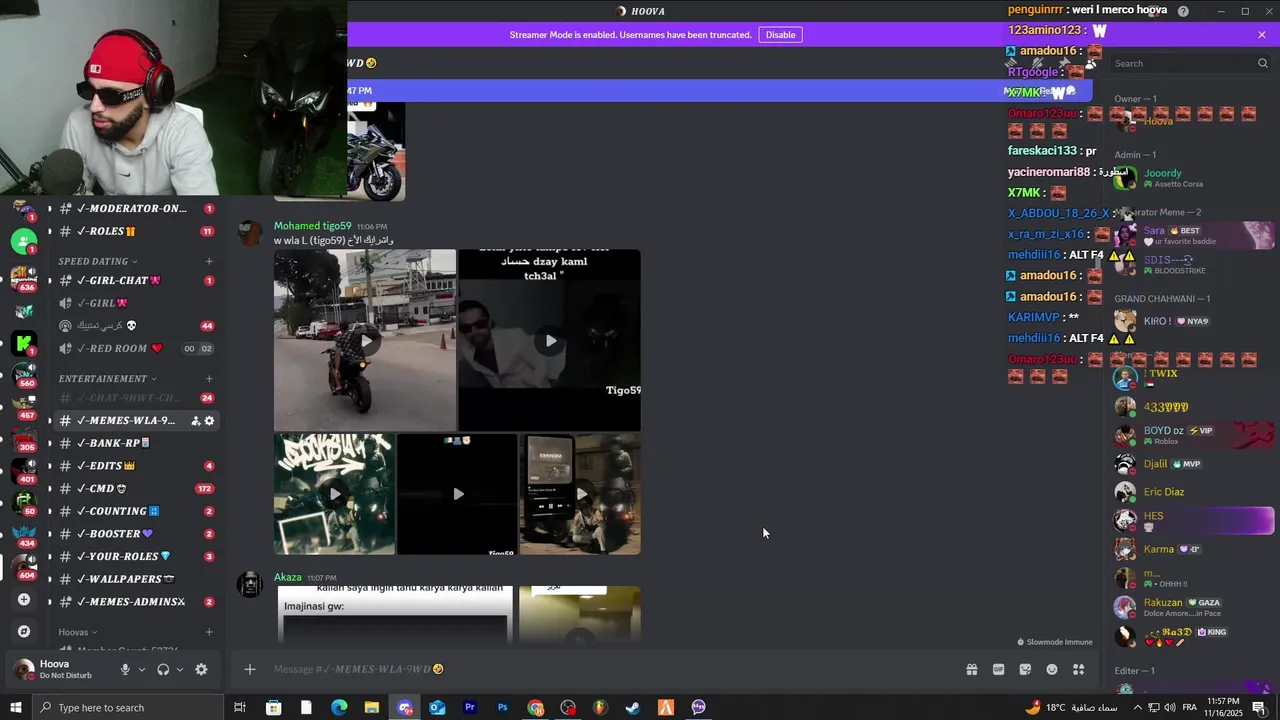Open the emoji picker
Image resolution: width=1280 pixels, height=720 pixels.
tap(1052, 669)
